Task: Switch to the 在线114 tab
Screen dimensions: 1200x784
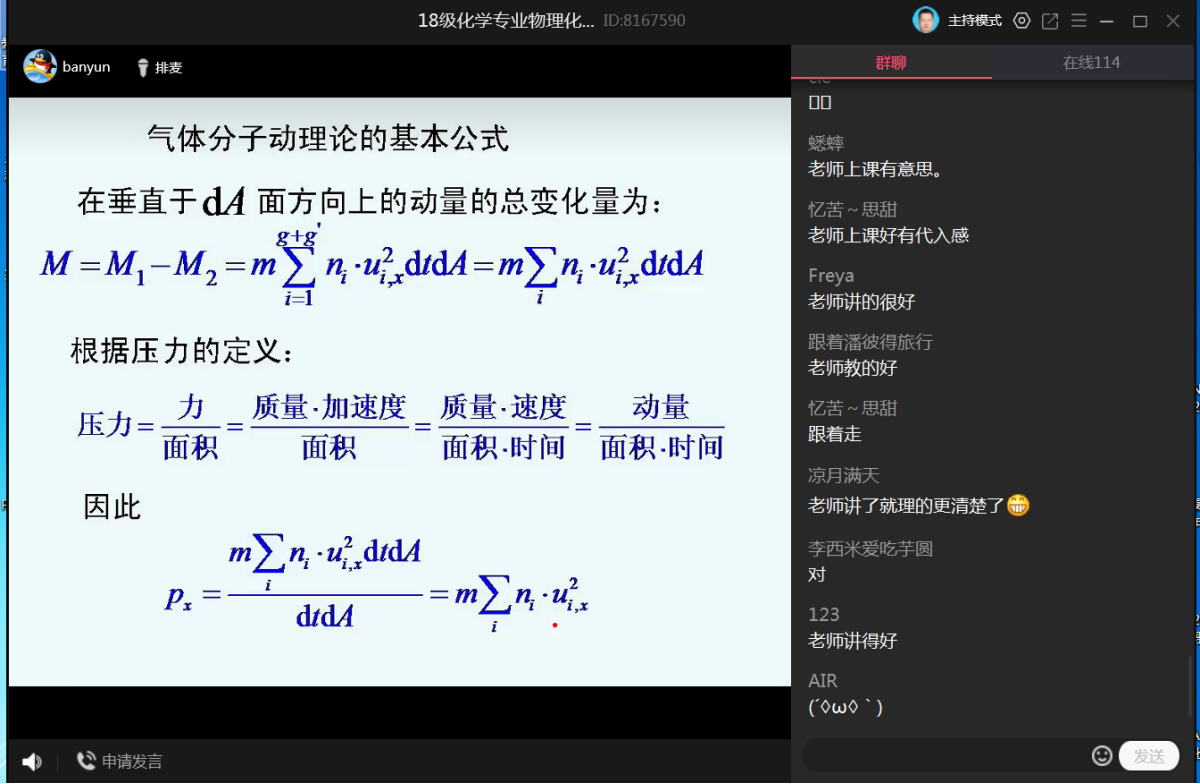Action: 1092,62
